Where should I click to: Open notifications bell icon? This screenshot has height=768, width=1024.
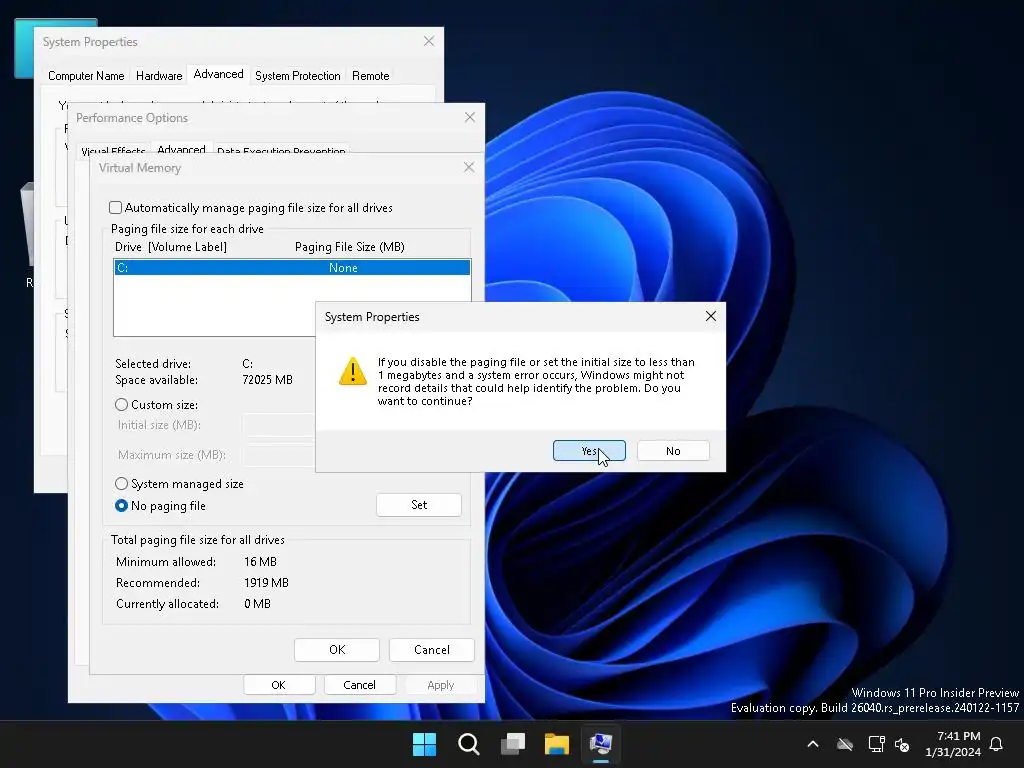pyautogui.click(x=997, y=744)
